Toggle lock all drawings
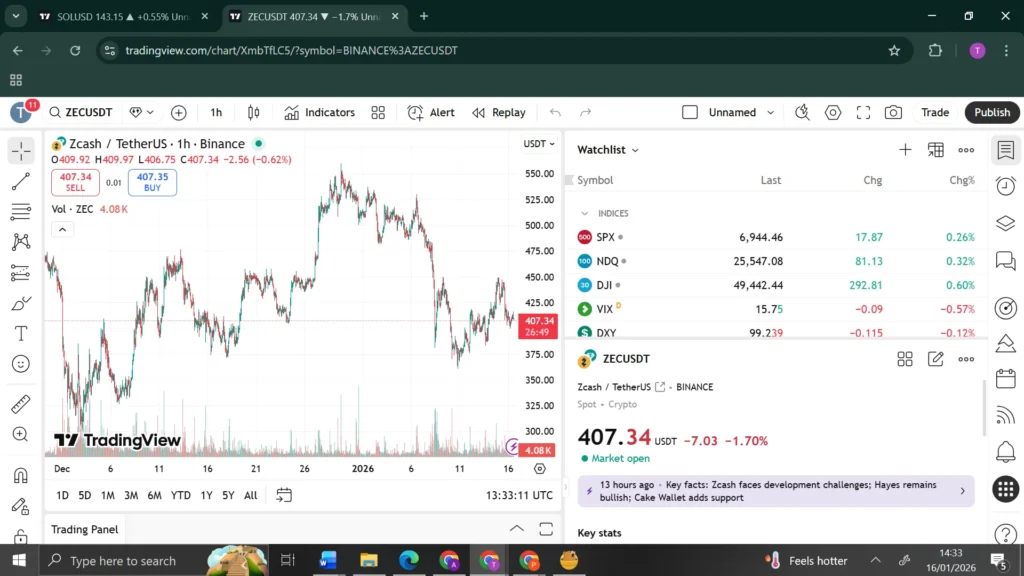 click(x=21, y=536)
